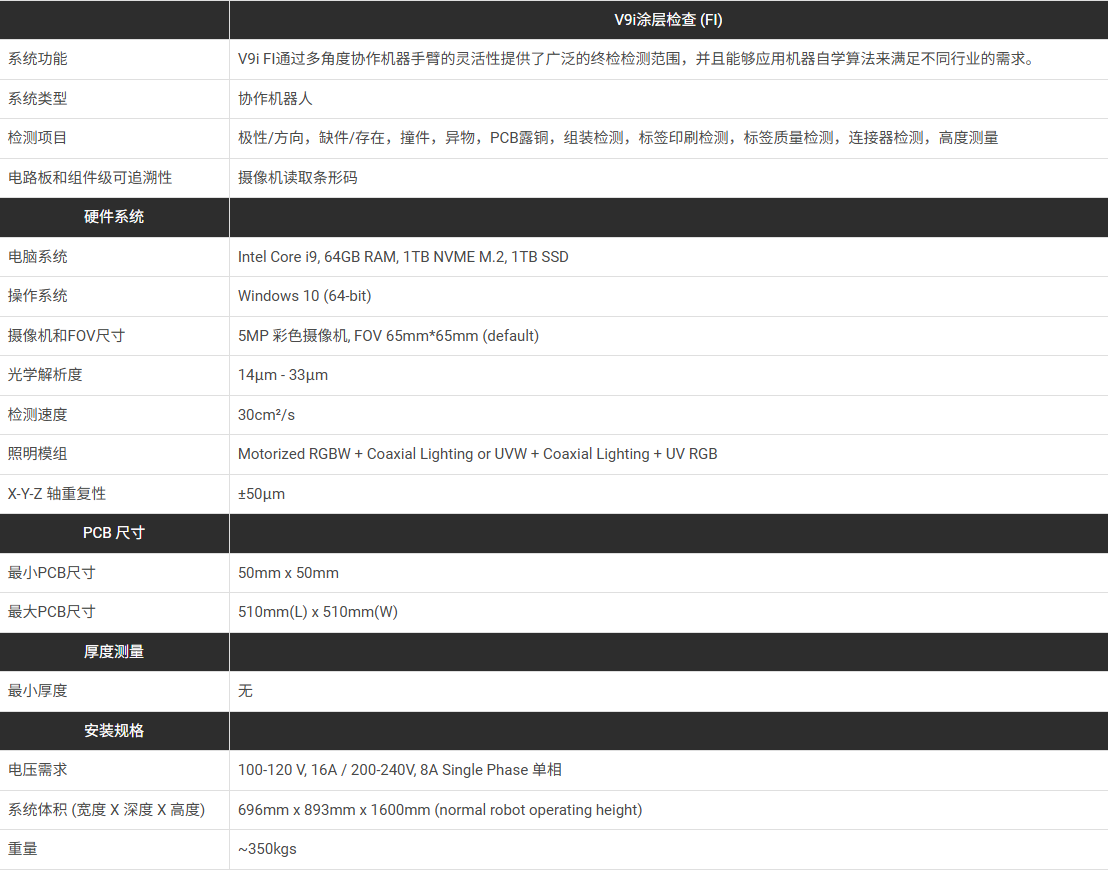This screenshot has height=870, width=1108.
Task: Click the 厚度测量 section header
Action: point(114,652)
